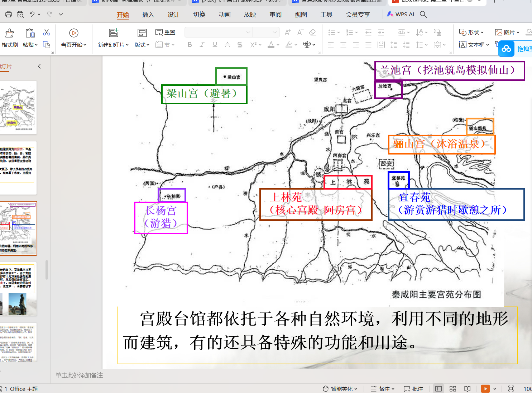
Task: Click the align right icon
Action: (x=356, y=44)
